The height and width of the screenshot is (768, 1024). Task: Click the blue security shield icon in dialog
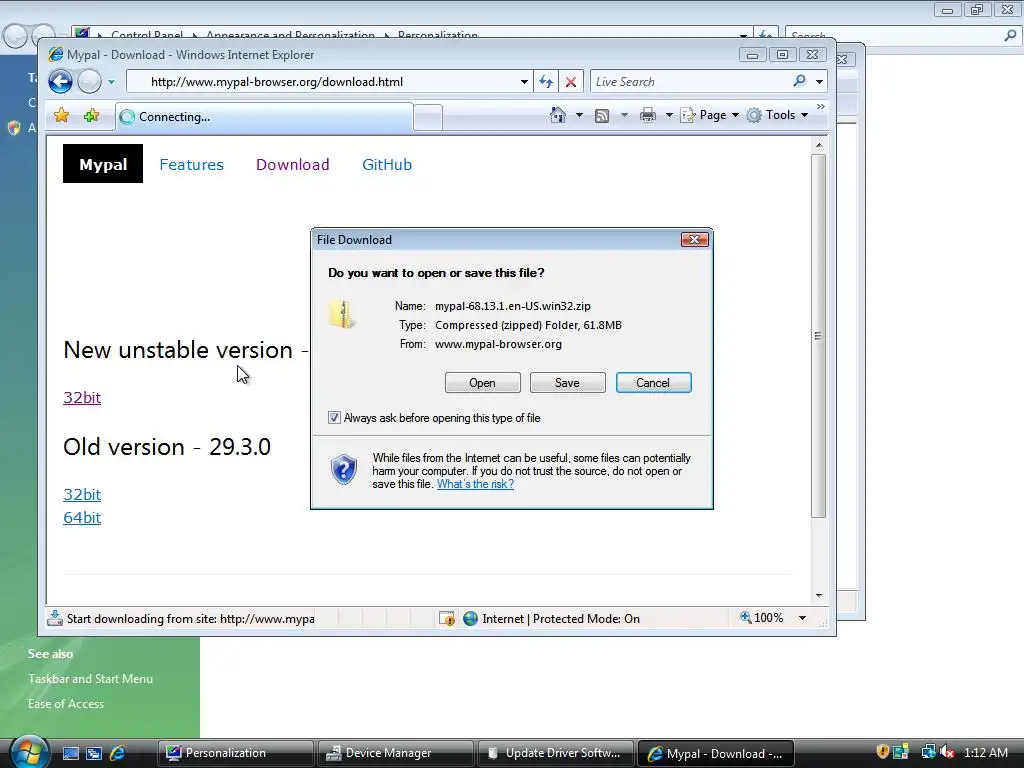click(344, 470)
